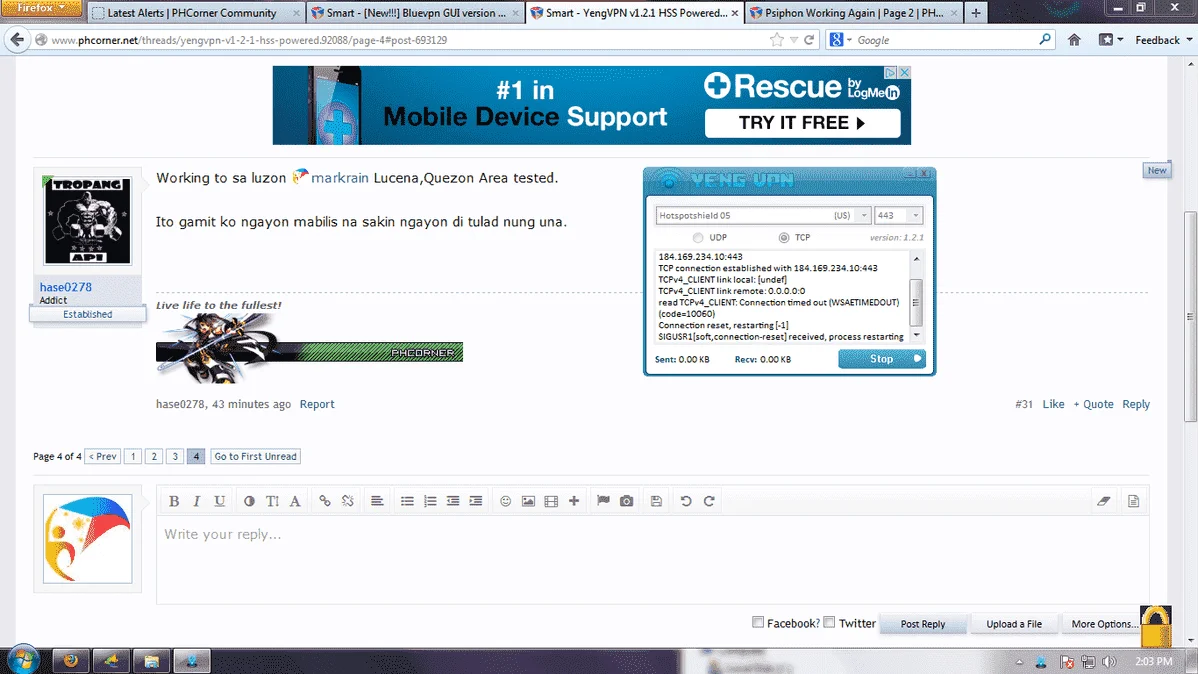Report hase0278's post

click(317, 404)
